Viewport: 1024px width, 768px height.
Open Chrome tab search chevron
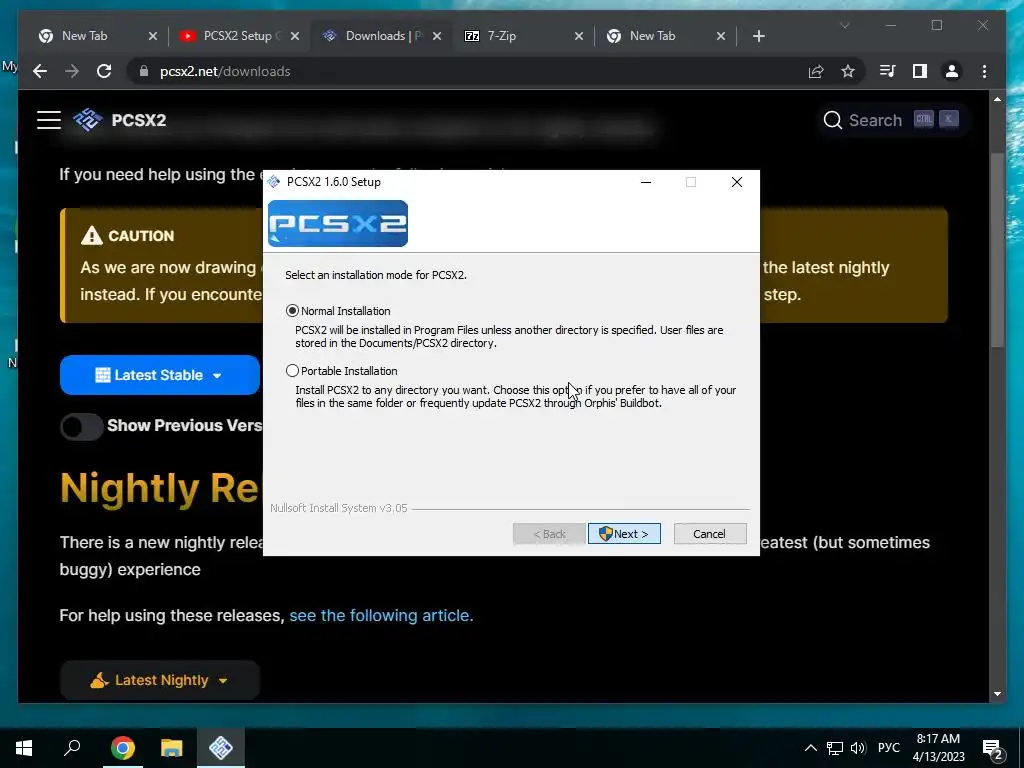[x=844, y=25]
